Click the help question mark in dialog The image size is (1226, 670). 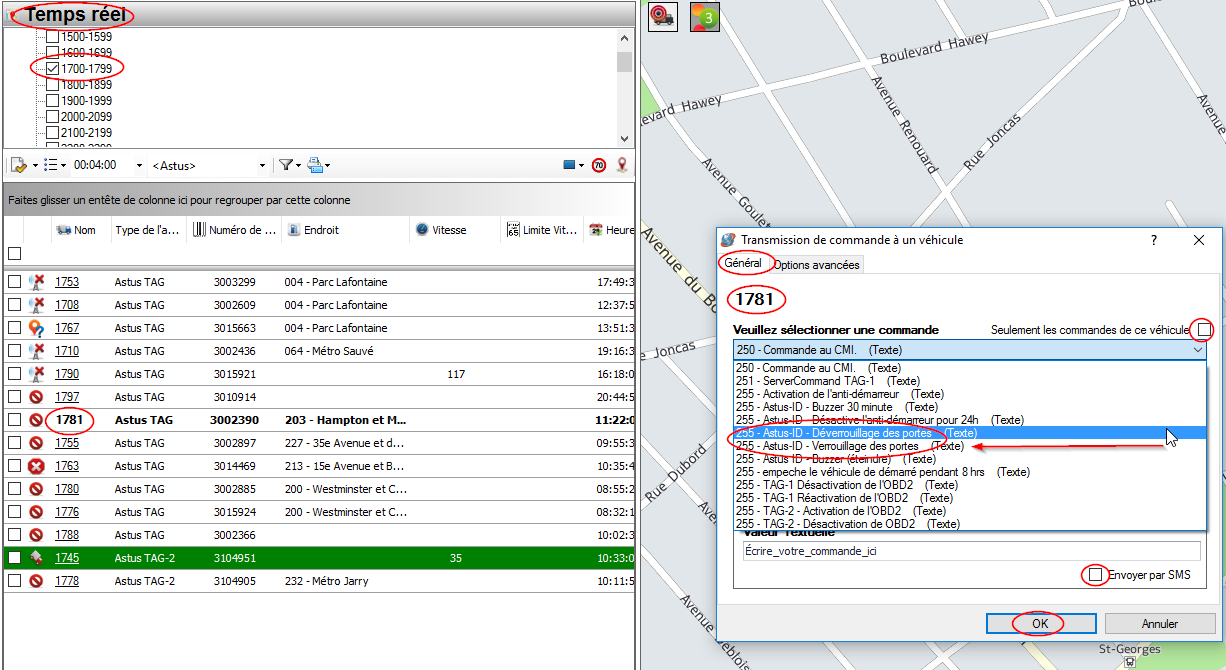tap(1153, 240)
